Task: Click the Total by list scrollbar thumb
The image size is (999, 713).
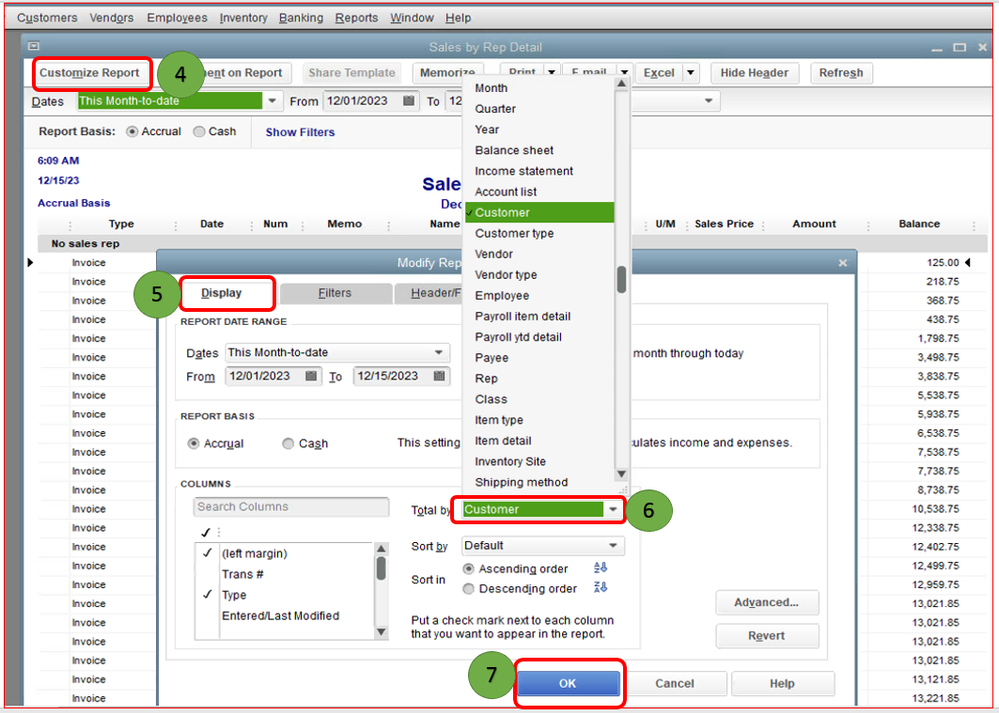Action: pyautogui.click(x=621, y=280)
